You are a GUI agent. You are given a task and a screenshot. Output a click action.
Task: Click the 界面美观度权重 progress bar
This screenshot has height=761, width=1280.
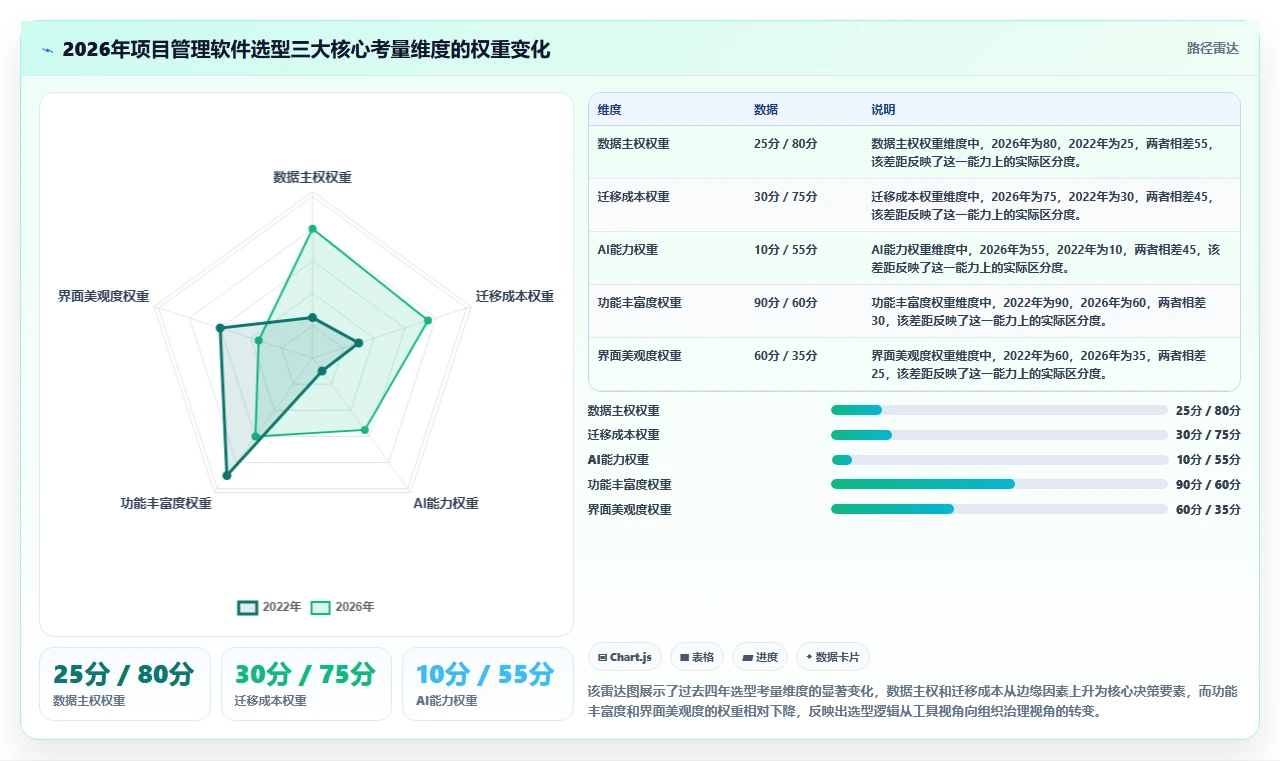click(999, 509)
